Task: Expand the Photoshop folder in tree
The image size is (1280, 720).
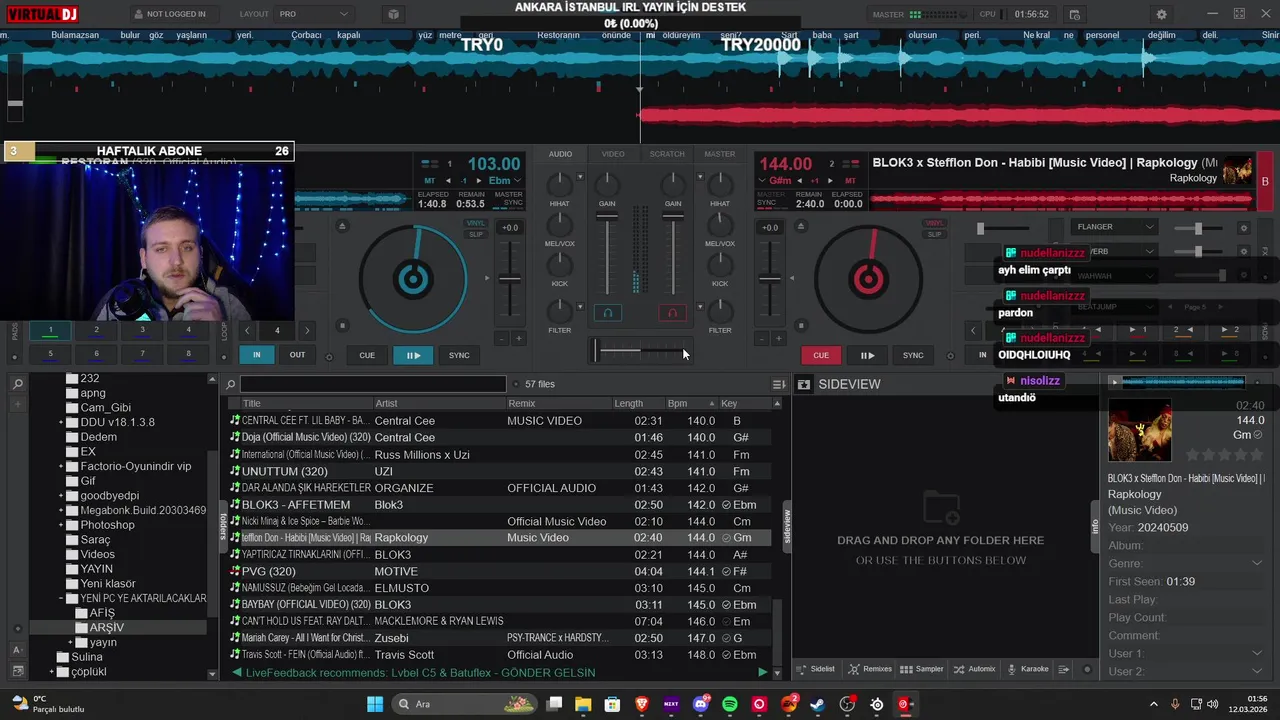Action: [x=61, y=525]
